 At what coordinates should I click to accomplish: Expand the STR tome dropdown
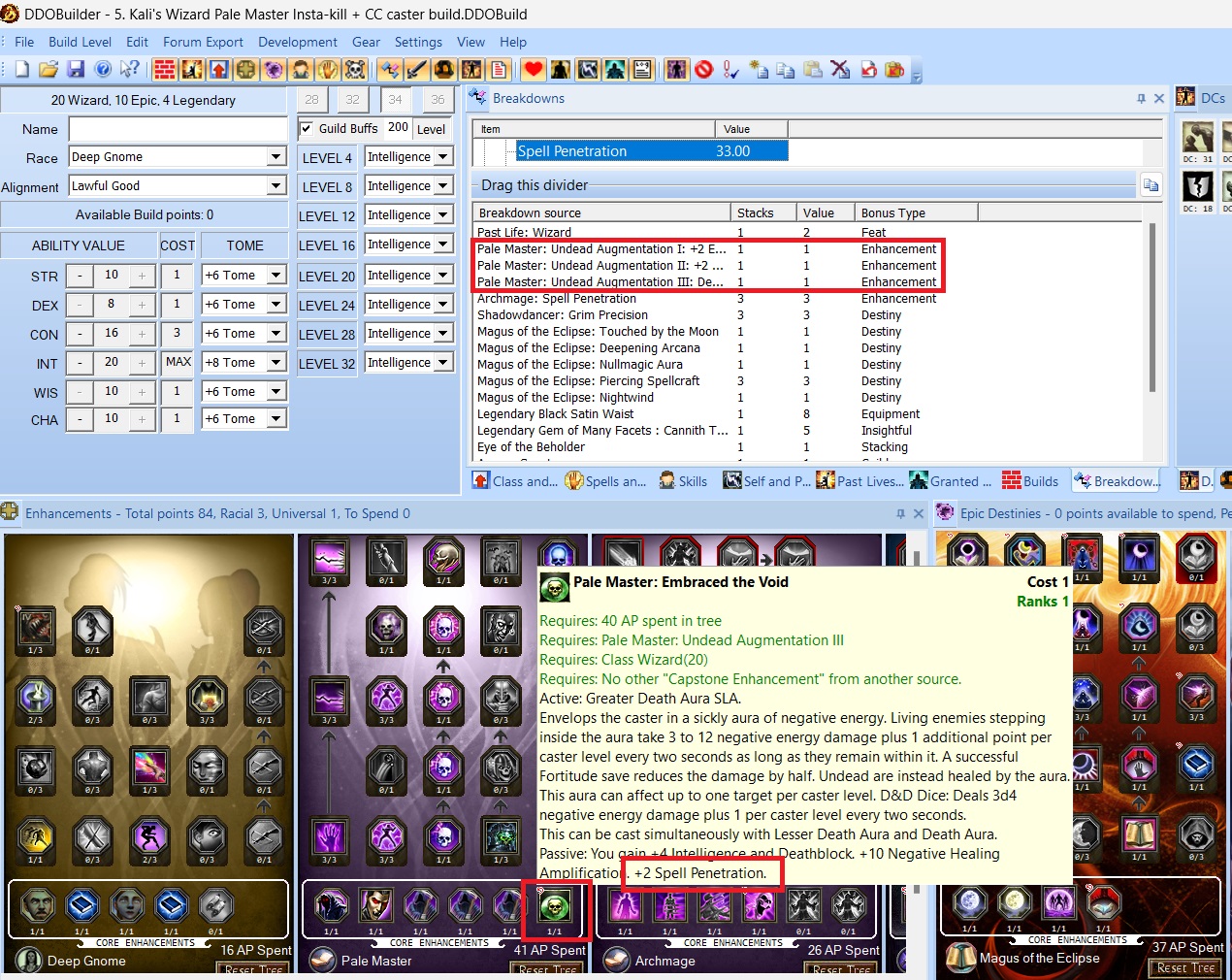click(276, 276)
